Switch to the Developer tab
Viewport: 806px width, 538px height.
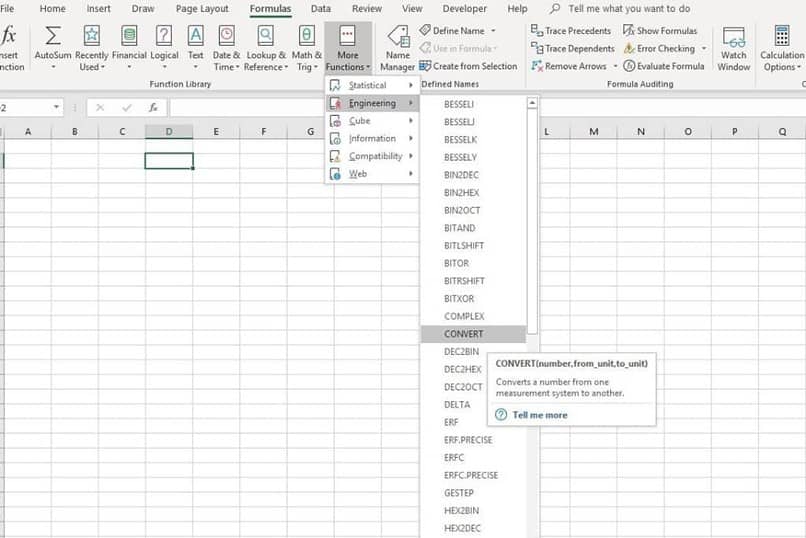465,9
